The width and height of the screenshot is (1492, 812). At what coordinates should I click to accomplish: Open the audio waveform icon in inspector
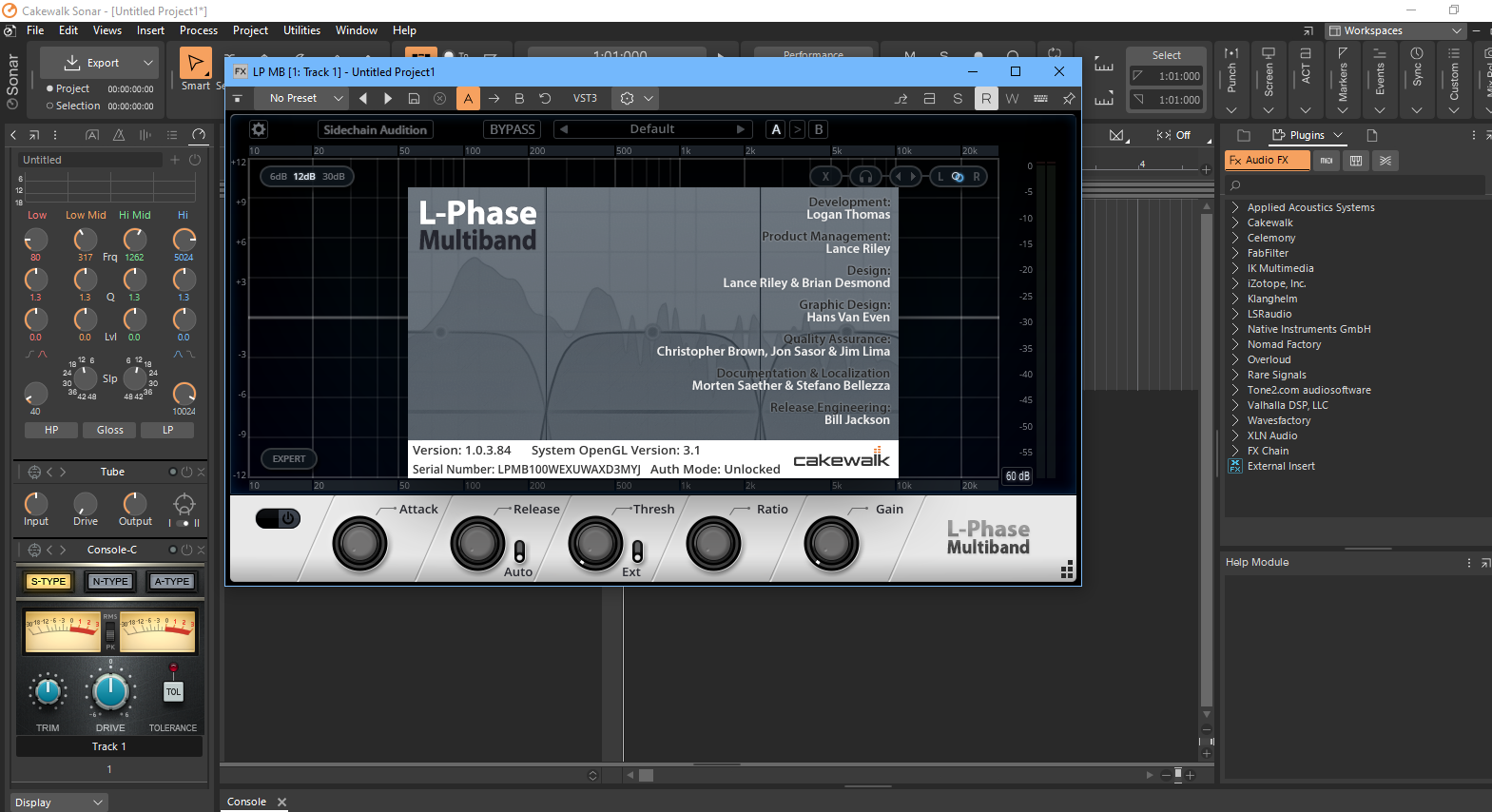point(145,135)
